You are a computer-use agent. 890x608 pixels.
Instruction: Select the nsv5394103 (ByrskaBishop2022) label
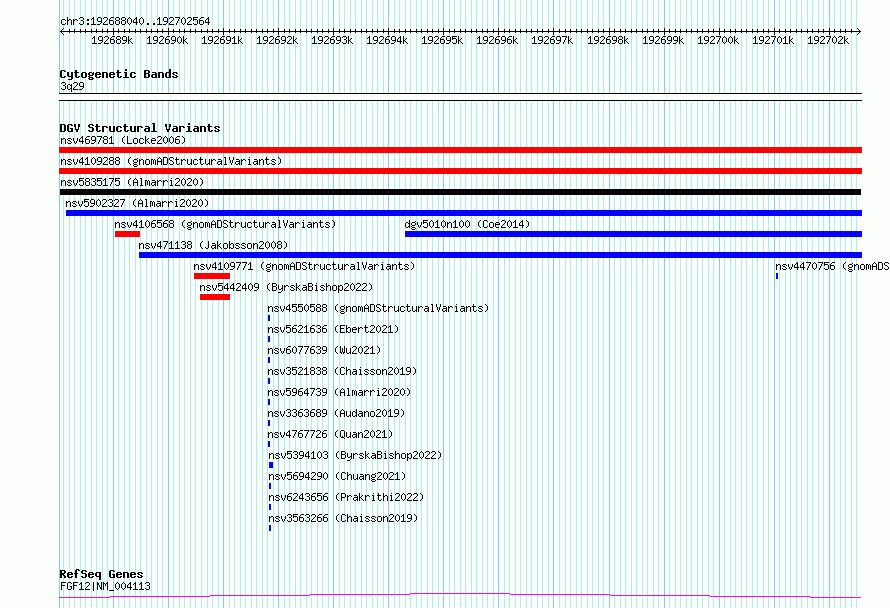click(355, 455)
